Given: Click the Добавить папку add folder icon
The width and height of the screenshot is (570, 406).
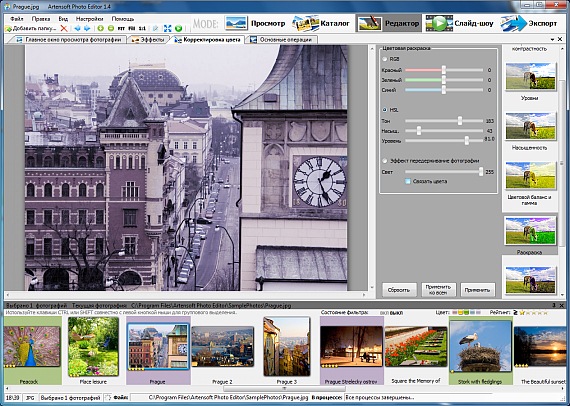Looking at the screenshot, I should (x=8, y=28).
